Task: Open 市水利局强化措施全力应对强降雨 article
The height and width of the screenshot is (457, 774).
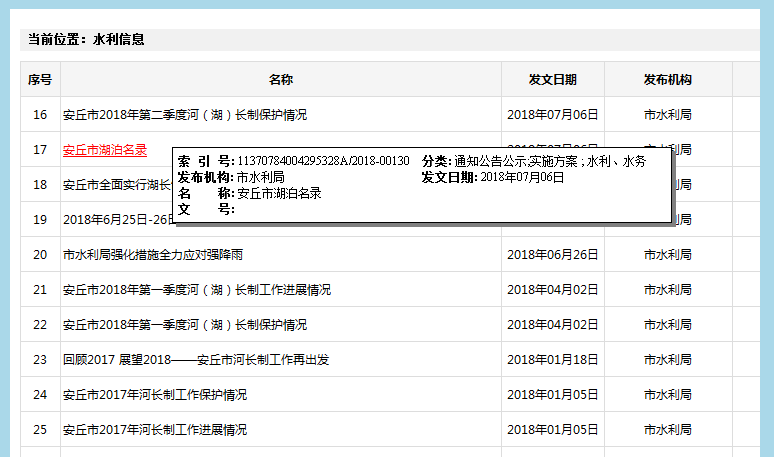Action: point(153,255)
